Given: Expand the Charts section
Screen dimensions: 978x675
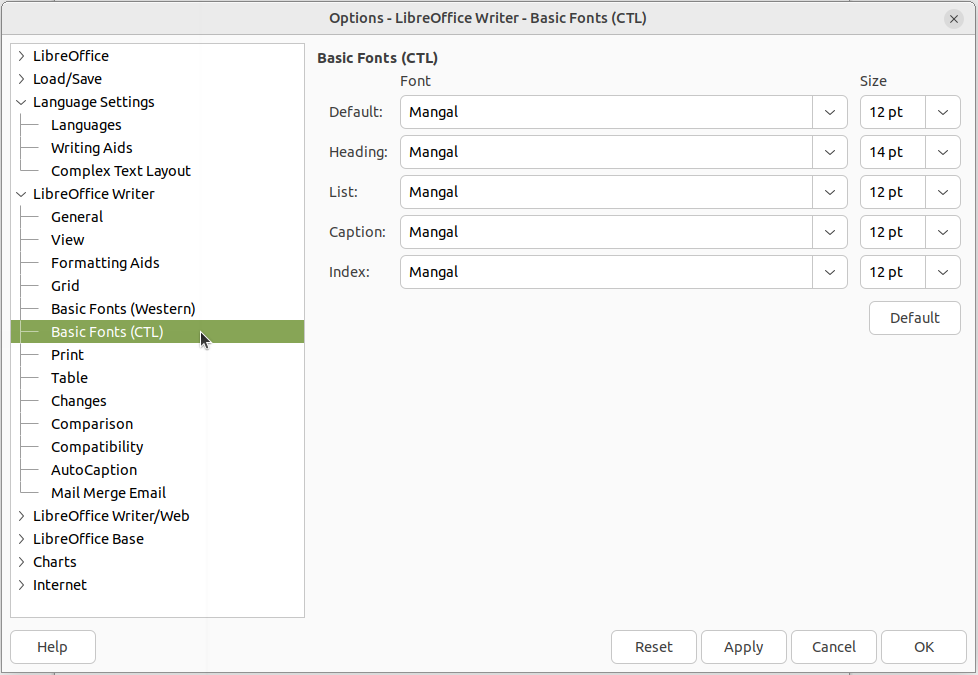Looking at the screenshot, I should pyautogui.click(x=21, y=561).
